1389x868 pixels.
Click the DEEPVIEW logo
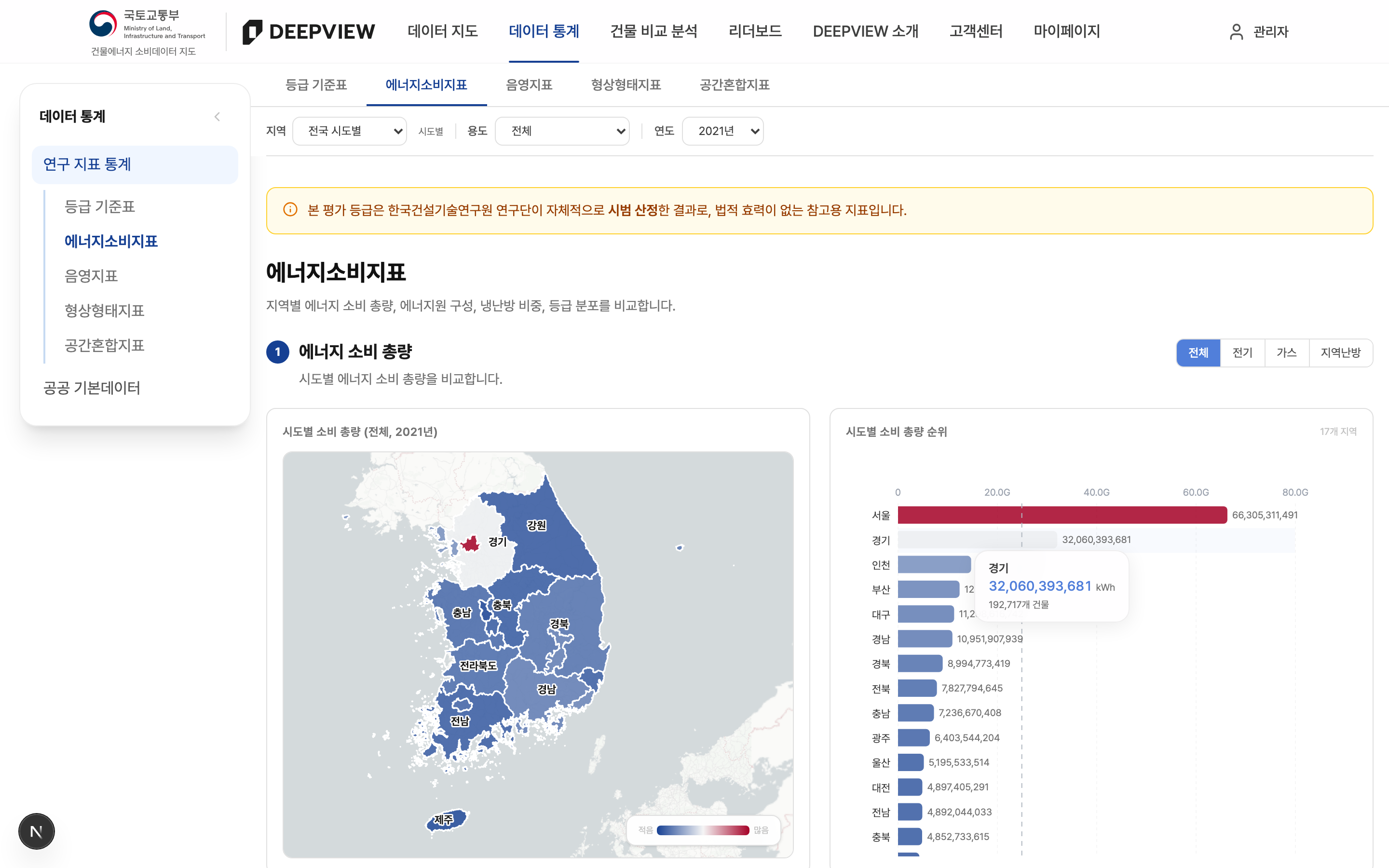(309, 31)
